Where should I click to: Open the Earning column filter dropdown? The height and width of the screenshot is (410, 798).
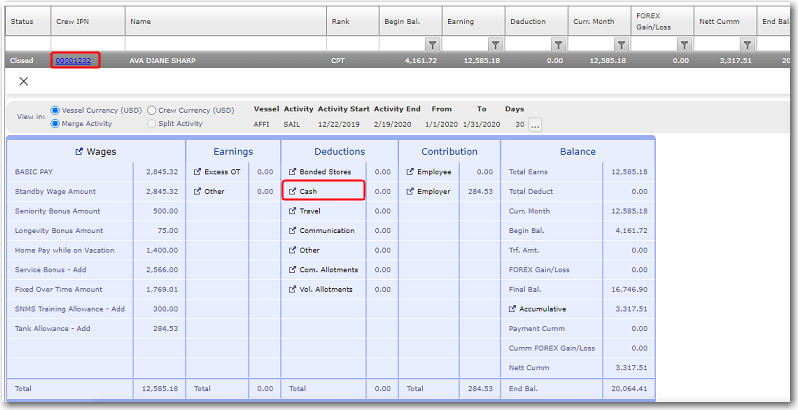click(x=495, y=44)
